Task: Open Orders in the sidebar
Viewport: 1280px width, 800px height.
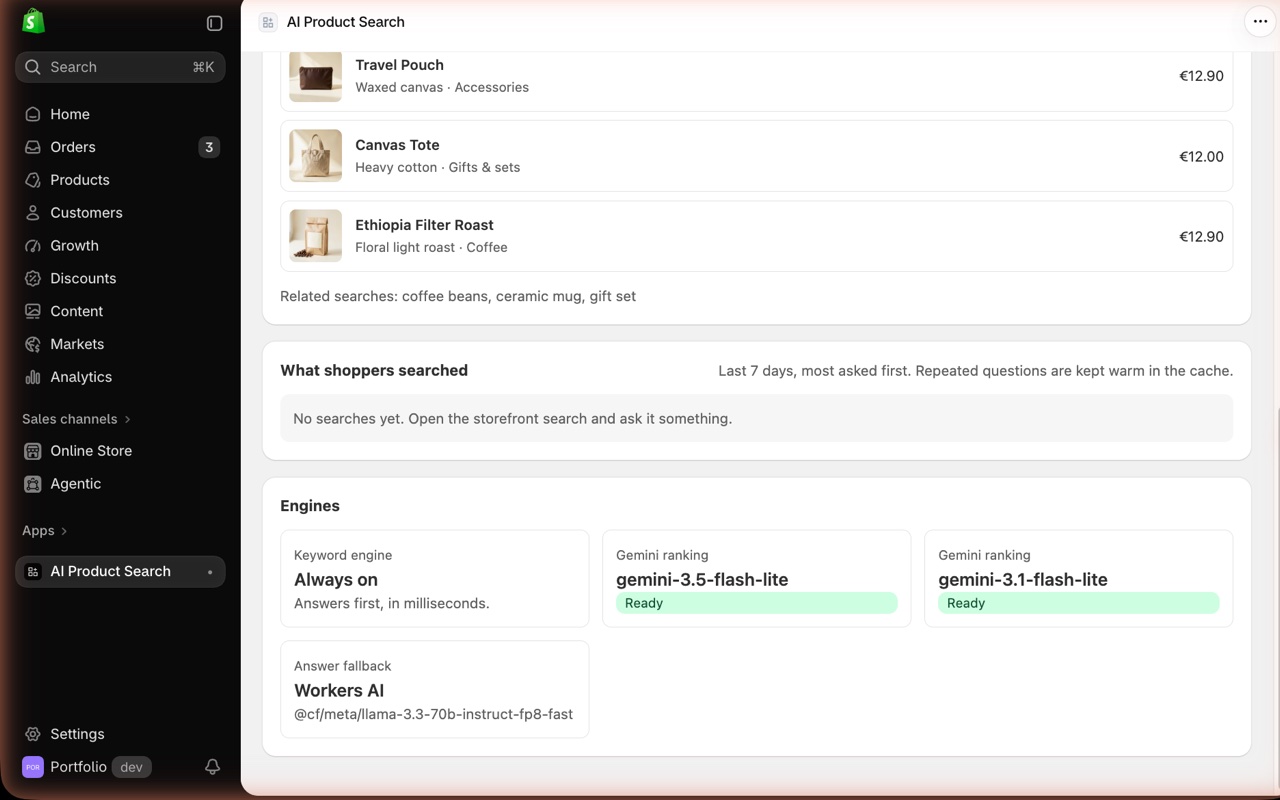Action: [x=120, y=147]
